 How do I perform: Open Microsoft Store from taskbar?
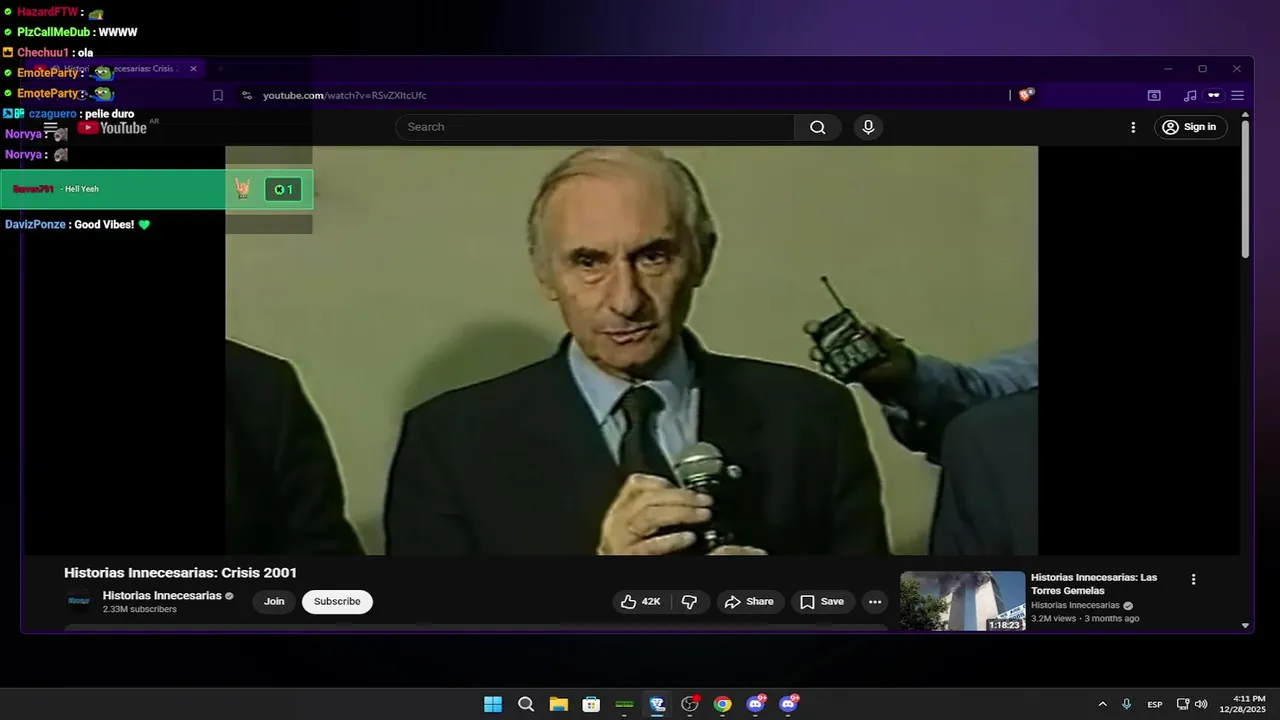pyautogui.click(x=591, y=704)
